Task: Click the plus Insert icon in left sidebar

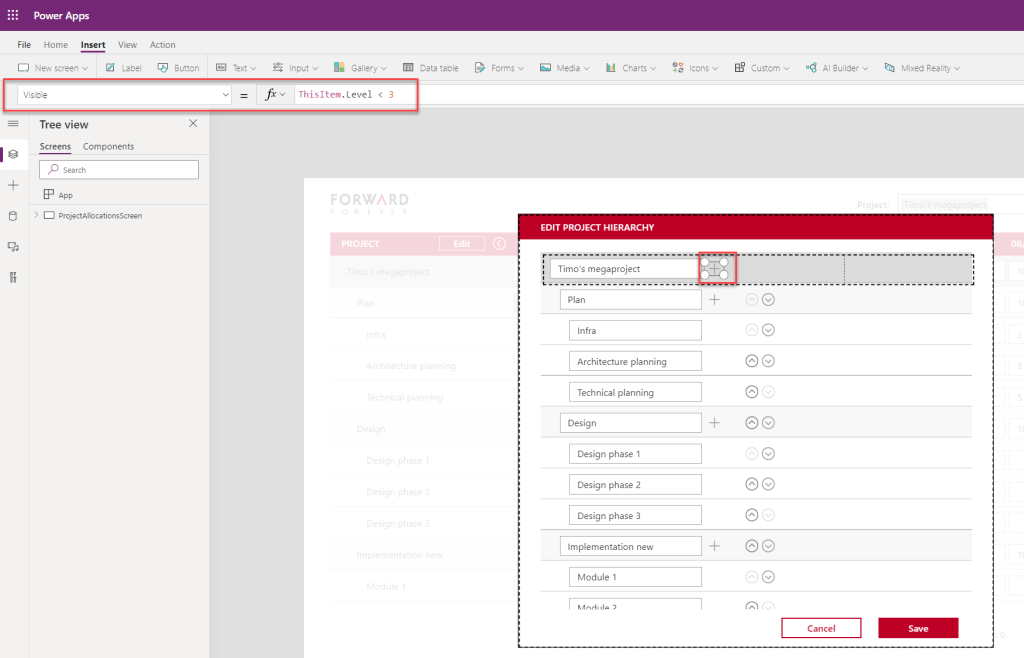Action: coord(13,185)
